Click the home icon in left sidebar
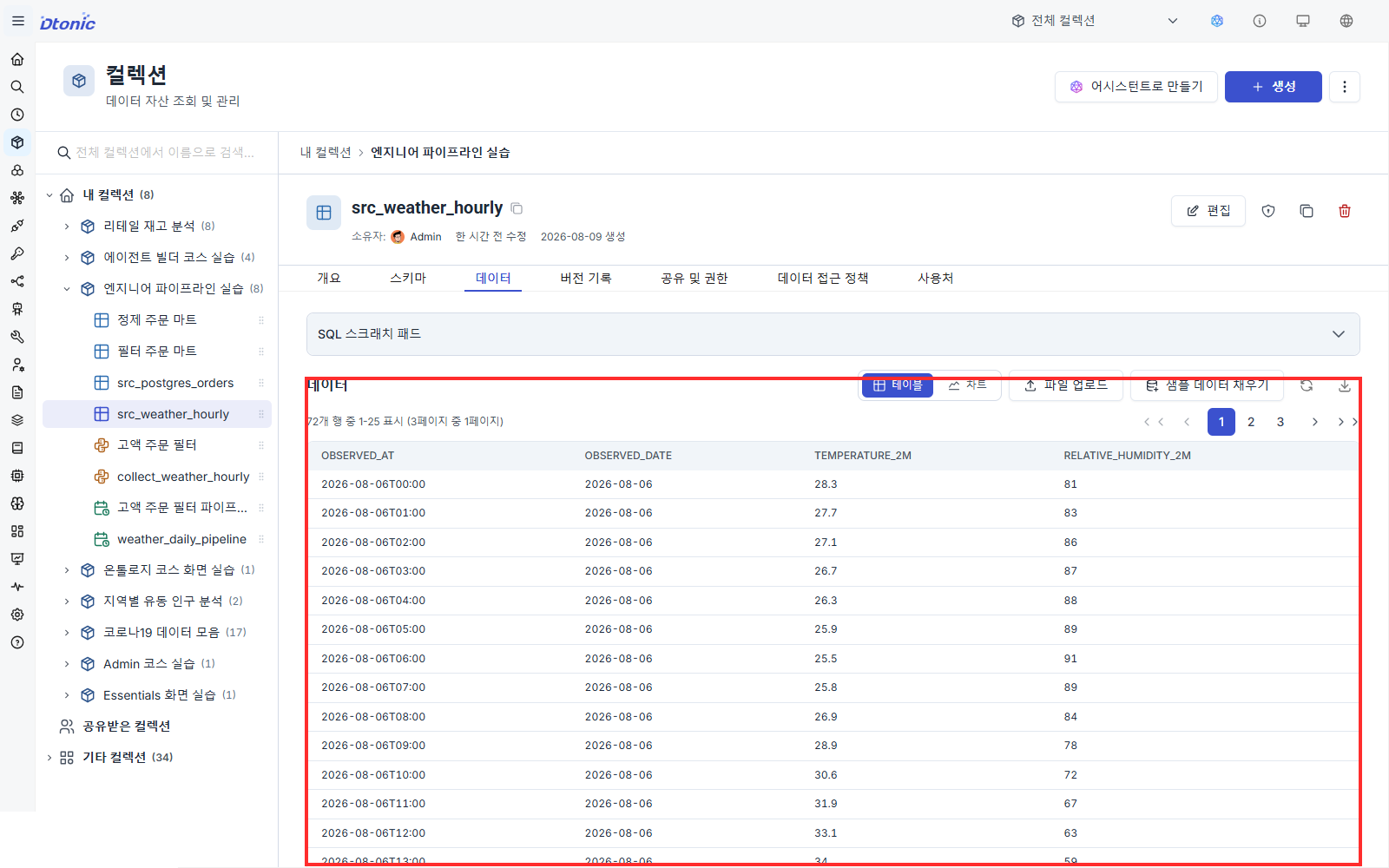The width and height of the screenshot is (1389, 868). (17, 59)
